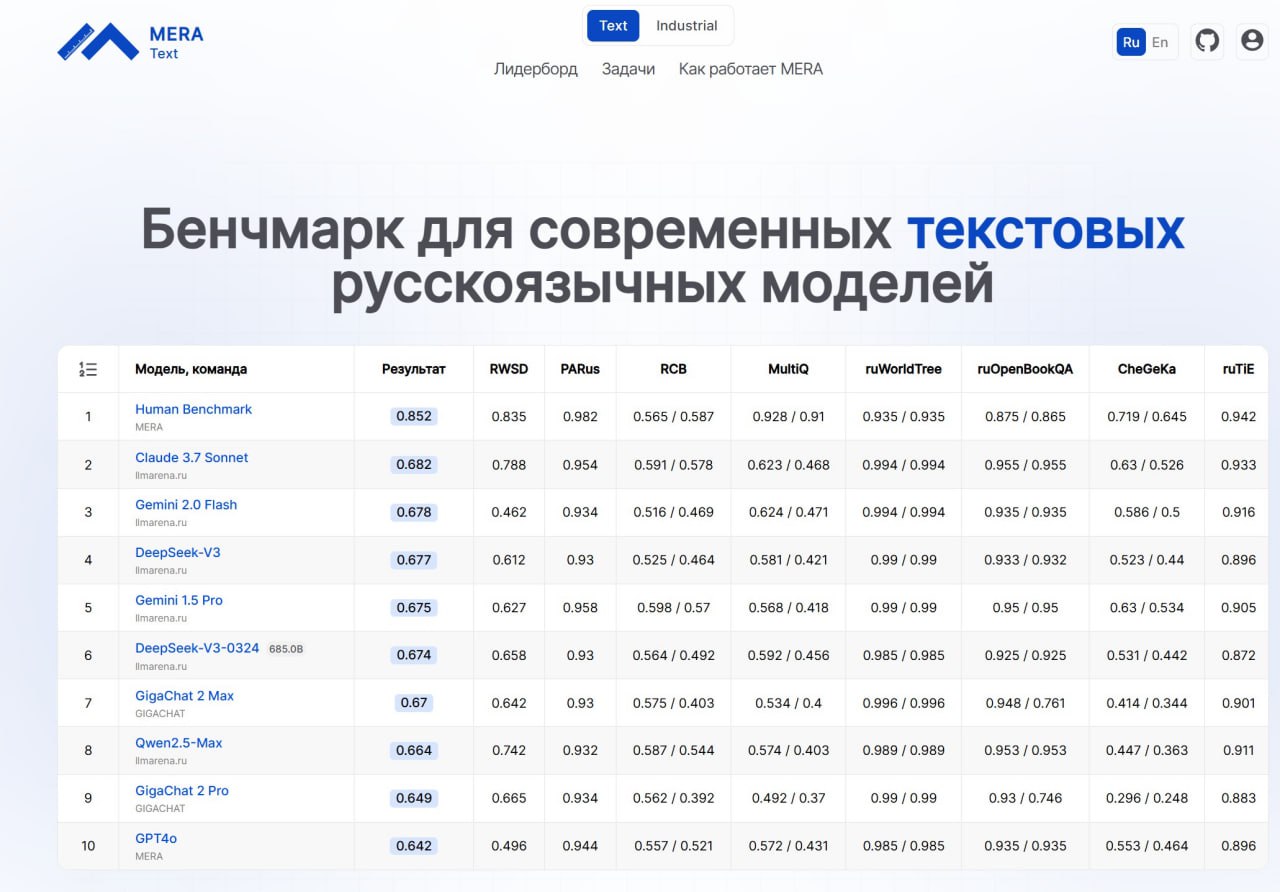This screenshot has width=1280, height=892.
Task: Click the MultiQ column header
Action: [x=788, y=369]
